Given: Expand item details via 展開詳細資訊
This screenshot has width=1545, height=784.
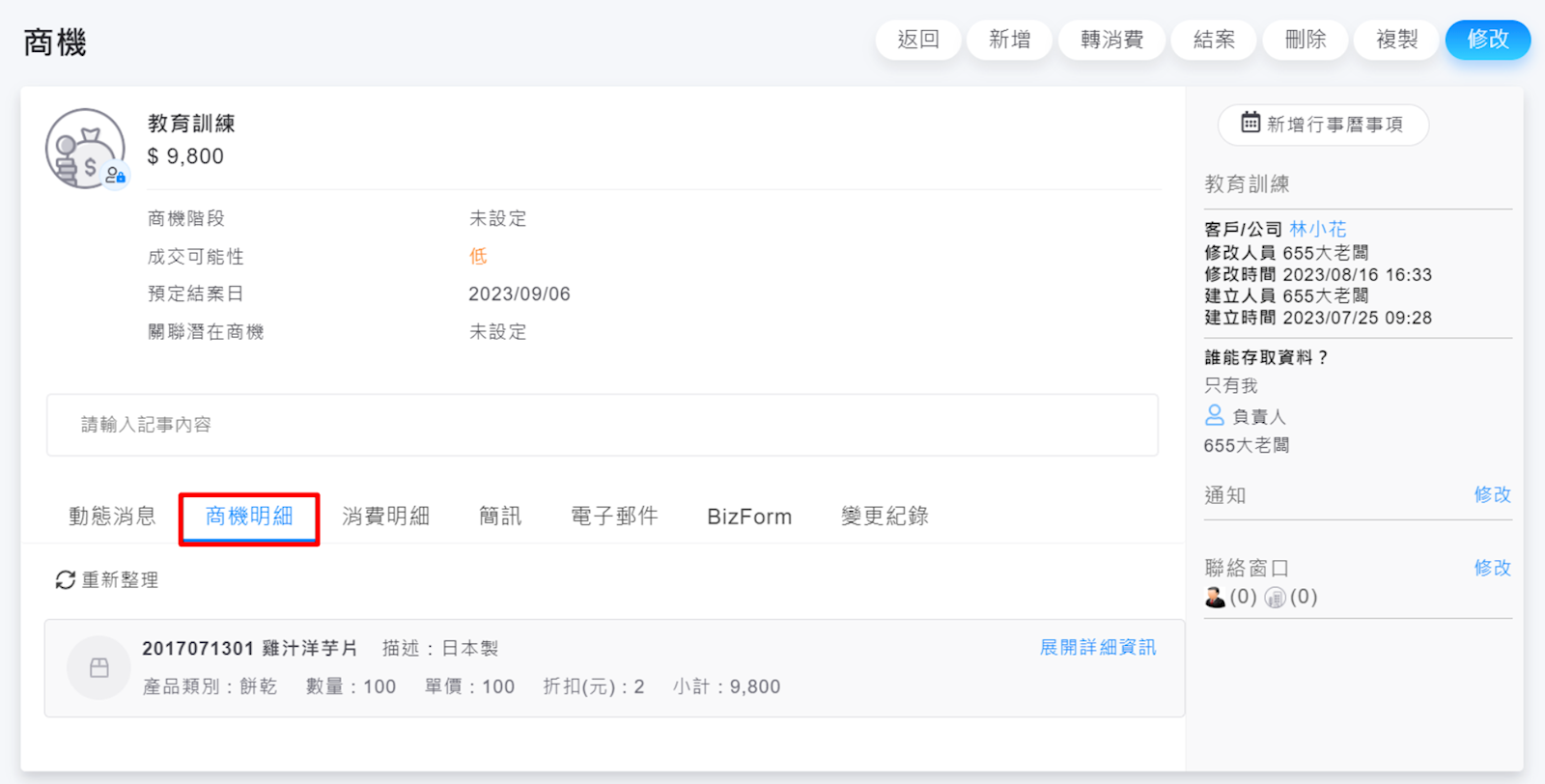Looking at the screenshot, I should (x=1097, y=647).
